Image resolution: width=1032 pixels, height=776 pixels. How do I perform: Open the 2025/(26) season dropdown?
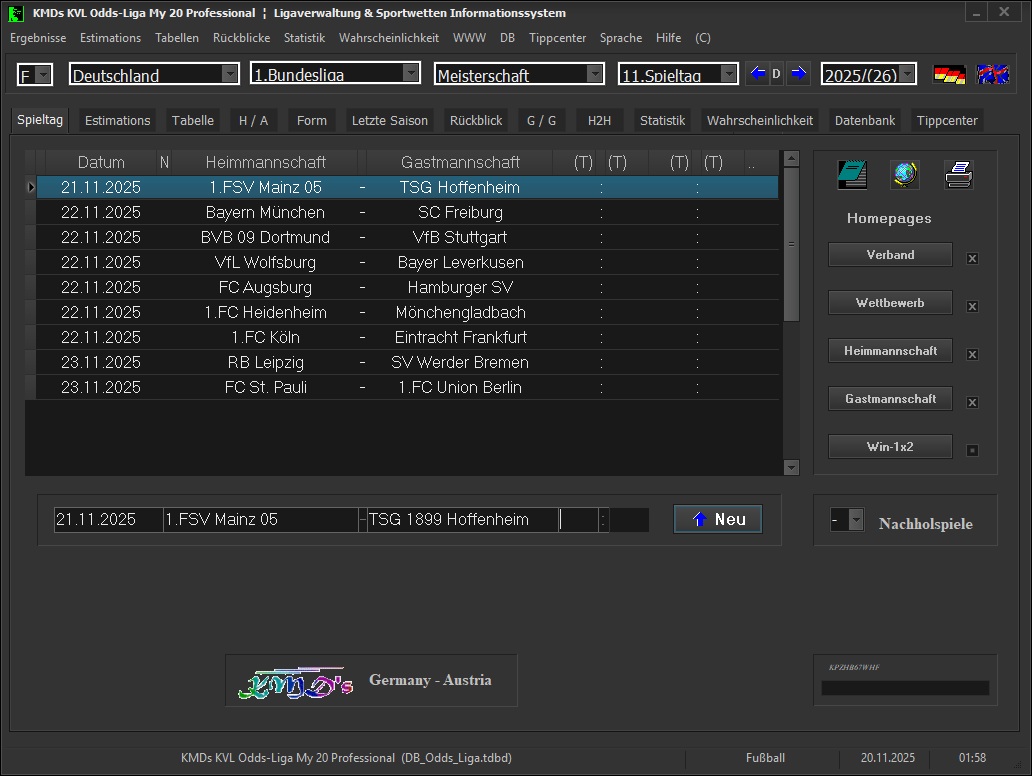pyautogui.click(x=907, y=74)
